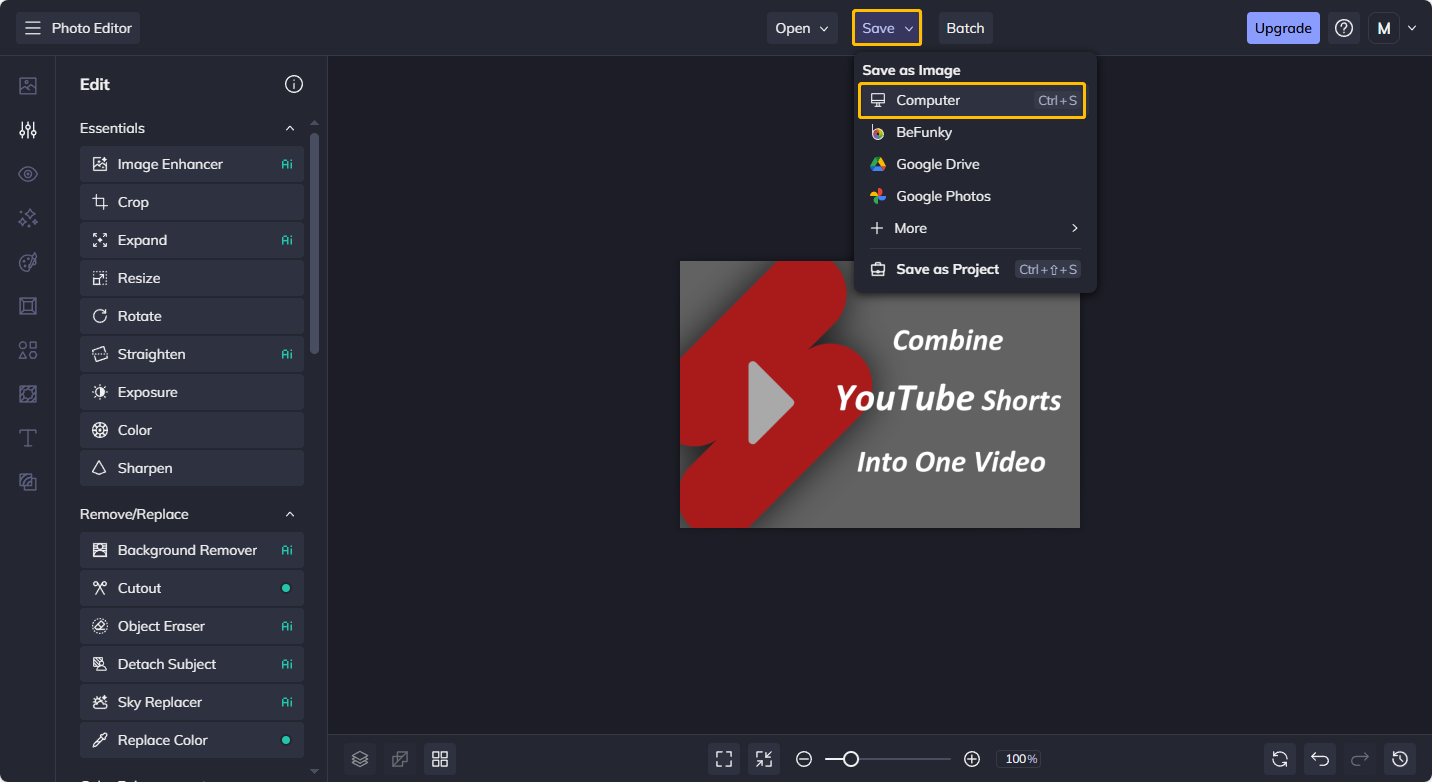Viewport: 1432px width, 782px height.
Task: Save image to BeFunky
Action: coord(975,132)
